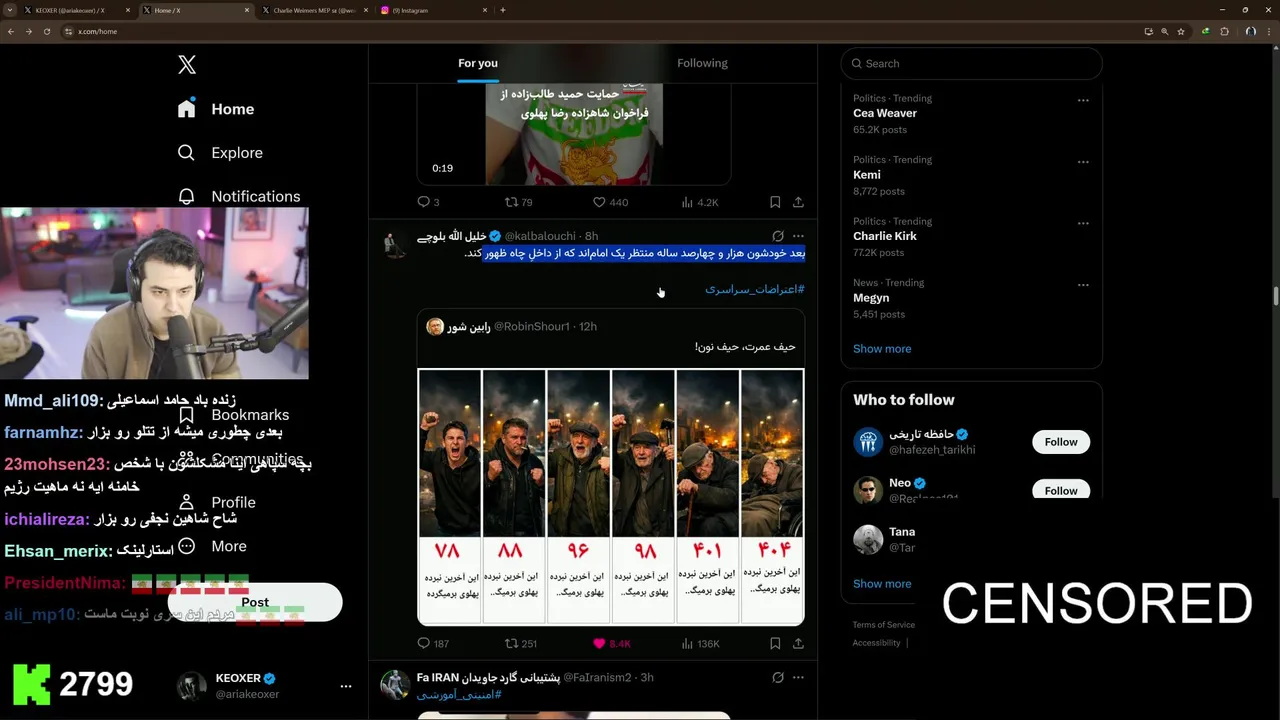Open the Home navigation item
Screen dimensions: 1280x720
(216, 109)
